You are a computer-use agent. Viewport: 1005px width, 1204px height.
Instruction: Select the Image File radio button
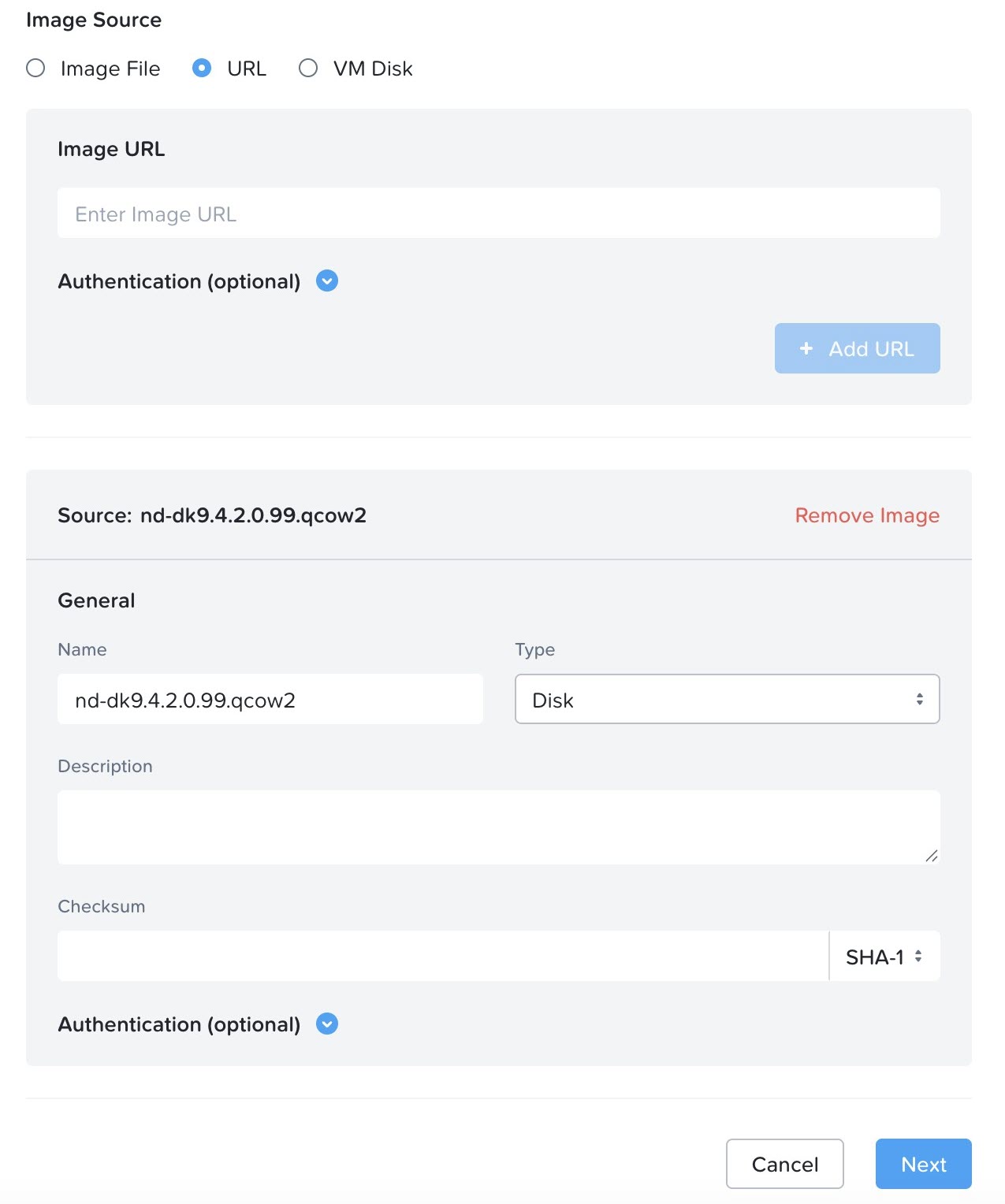click(35, 69)
